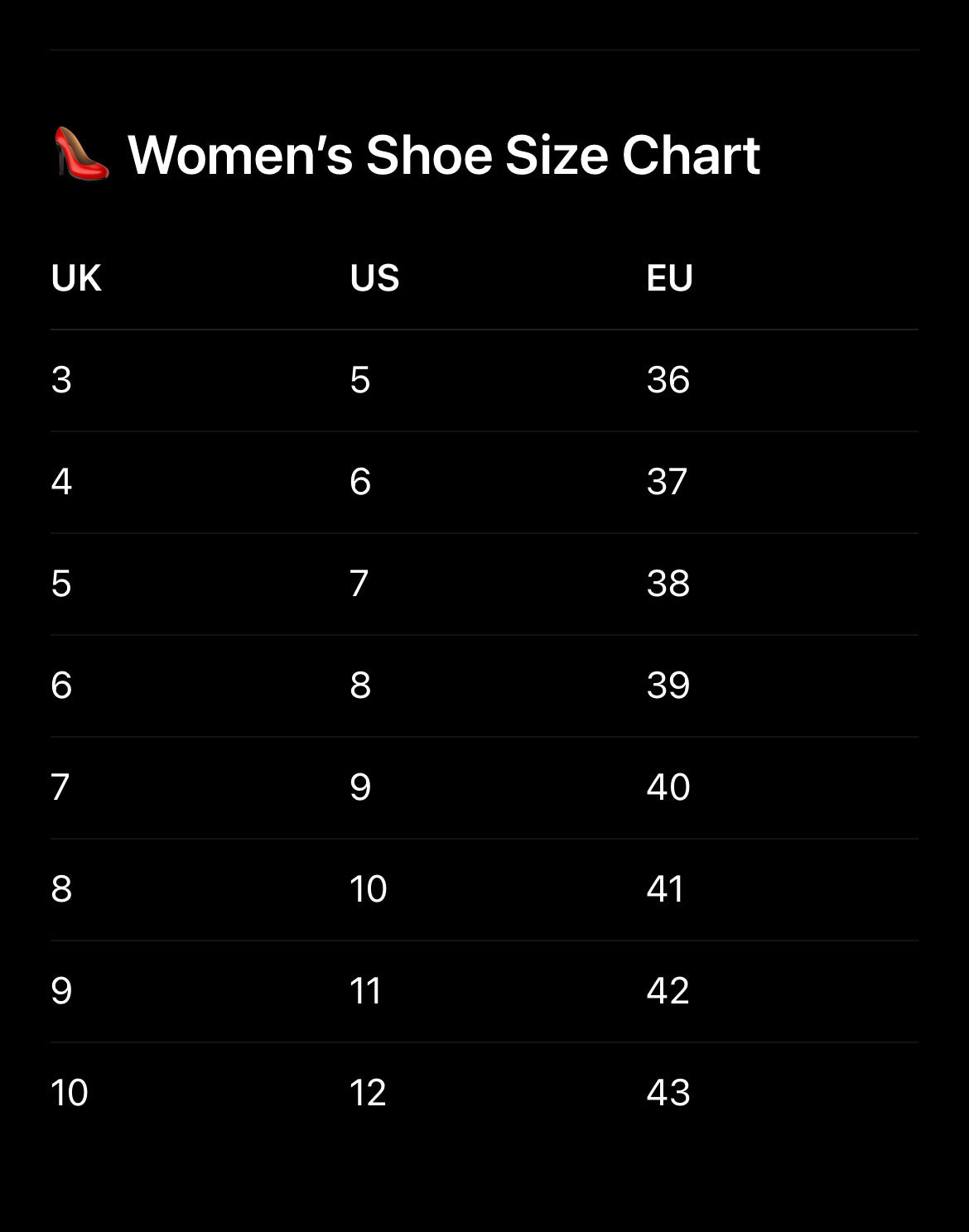This screenshot has height=1232, width=969.
Task: Select UK size 10 in last row
Action: [x=70, y=1093]
